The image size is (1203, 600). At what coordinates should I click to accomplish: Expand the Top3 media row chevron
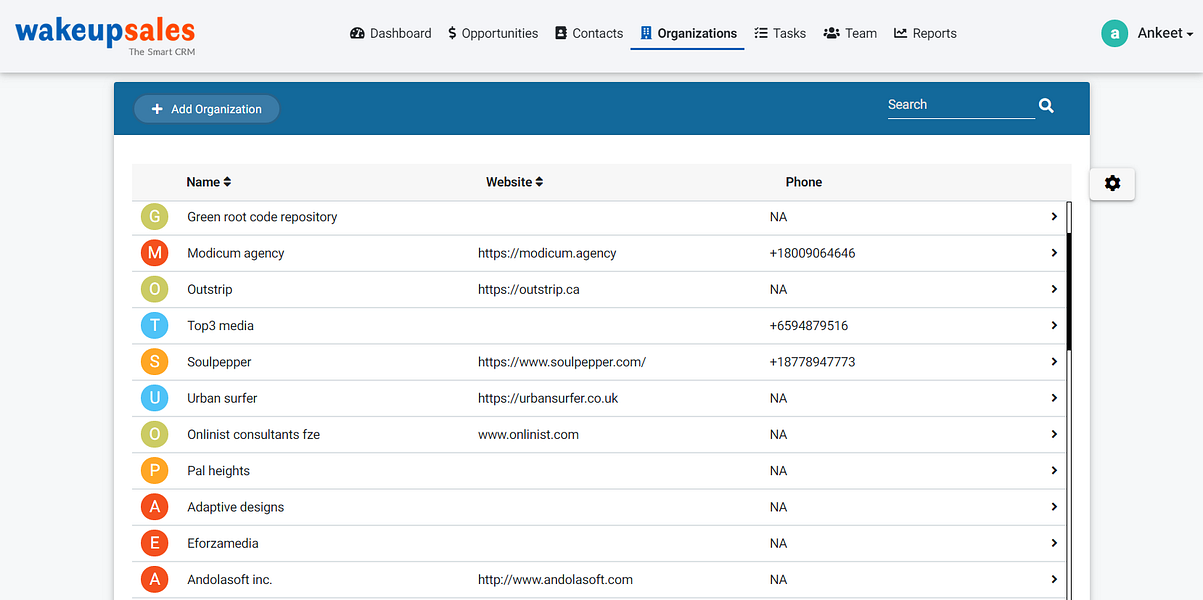[x=1054, y=325]
